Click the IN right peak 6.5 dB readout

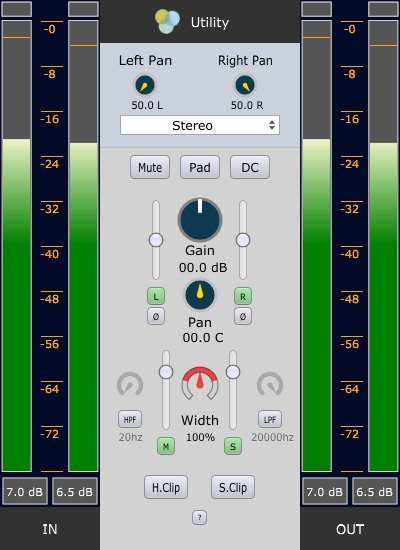pyautogui.click(x=75, y=491)
